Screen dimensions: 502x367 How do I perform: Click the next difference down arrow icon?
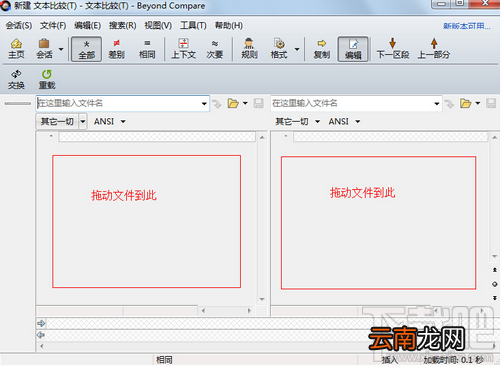[495, 298]
